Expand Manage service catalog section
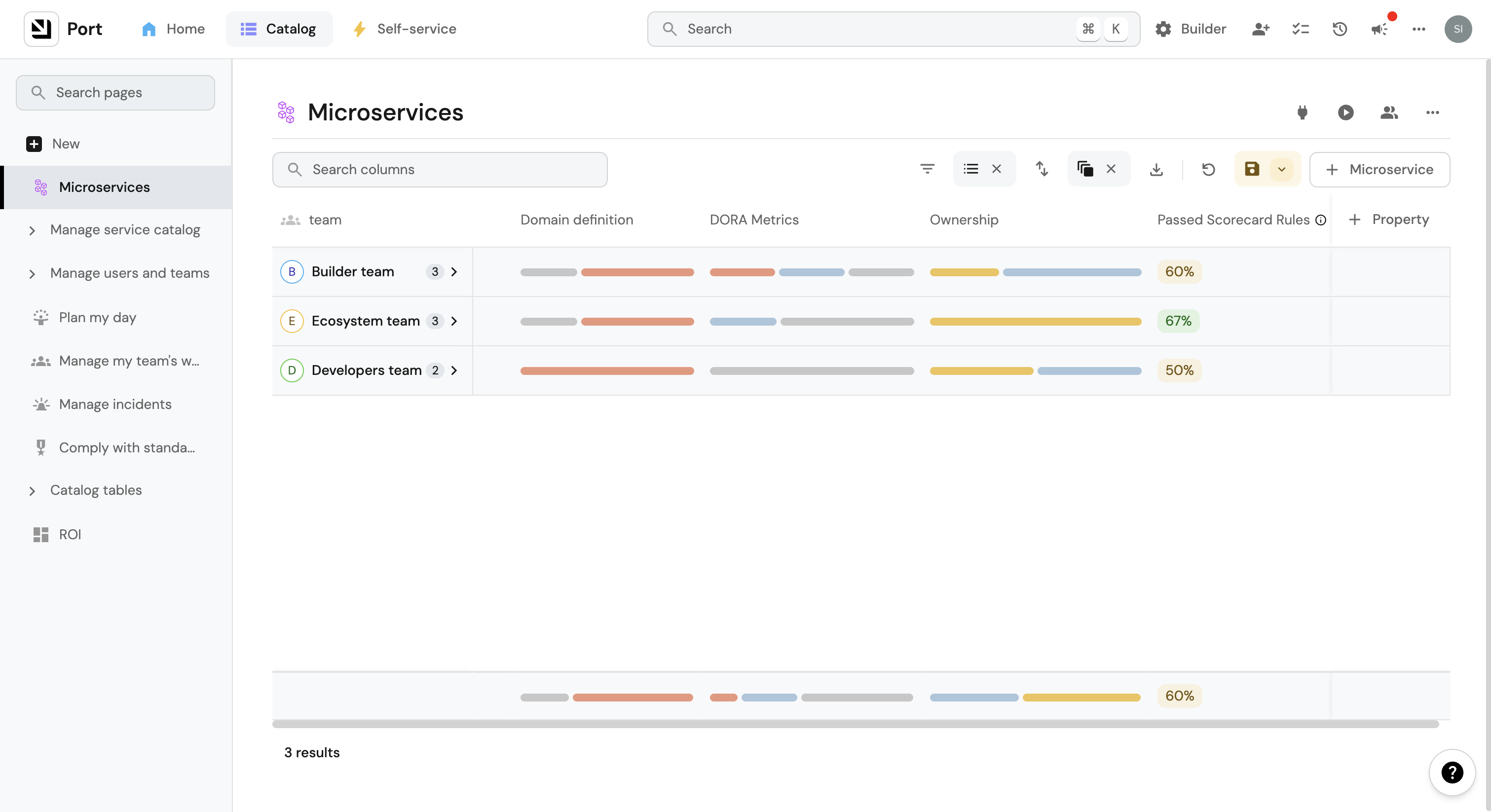The image size is (1491, 812). point(33,230)
